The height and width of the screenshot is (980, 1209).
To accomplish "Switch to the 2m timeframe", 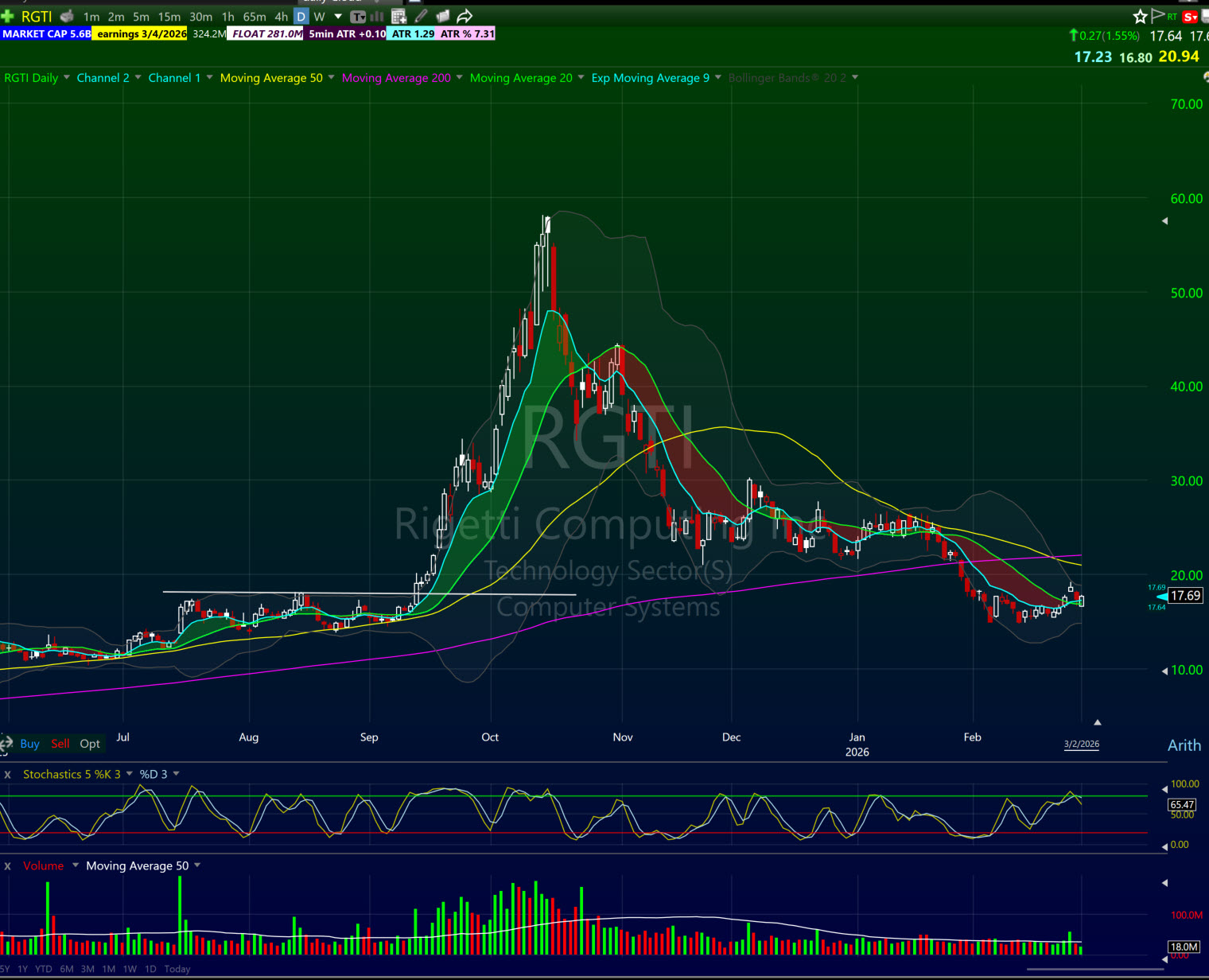I will pyautogui.click(x=116, y=17).
